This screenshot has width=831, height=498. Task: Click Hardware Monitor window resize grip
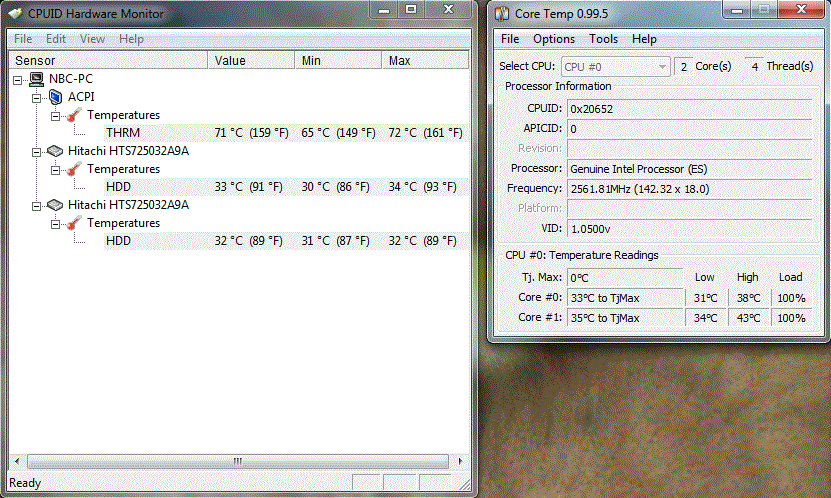point(464,484)
